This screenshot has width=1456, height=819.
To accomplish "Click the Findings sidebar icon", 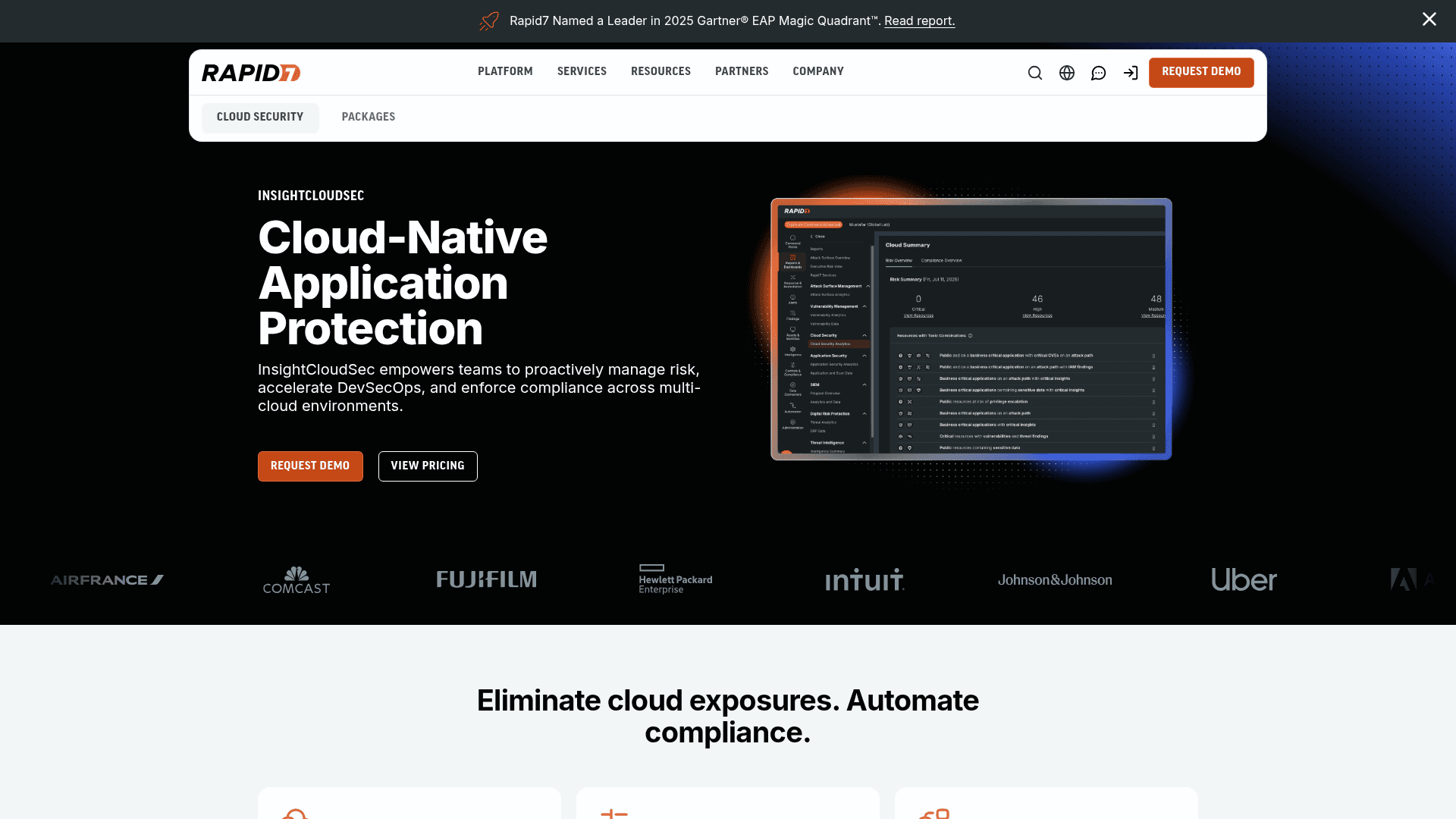I will (792, 314).
